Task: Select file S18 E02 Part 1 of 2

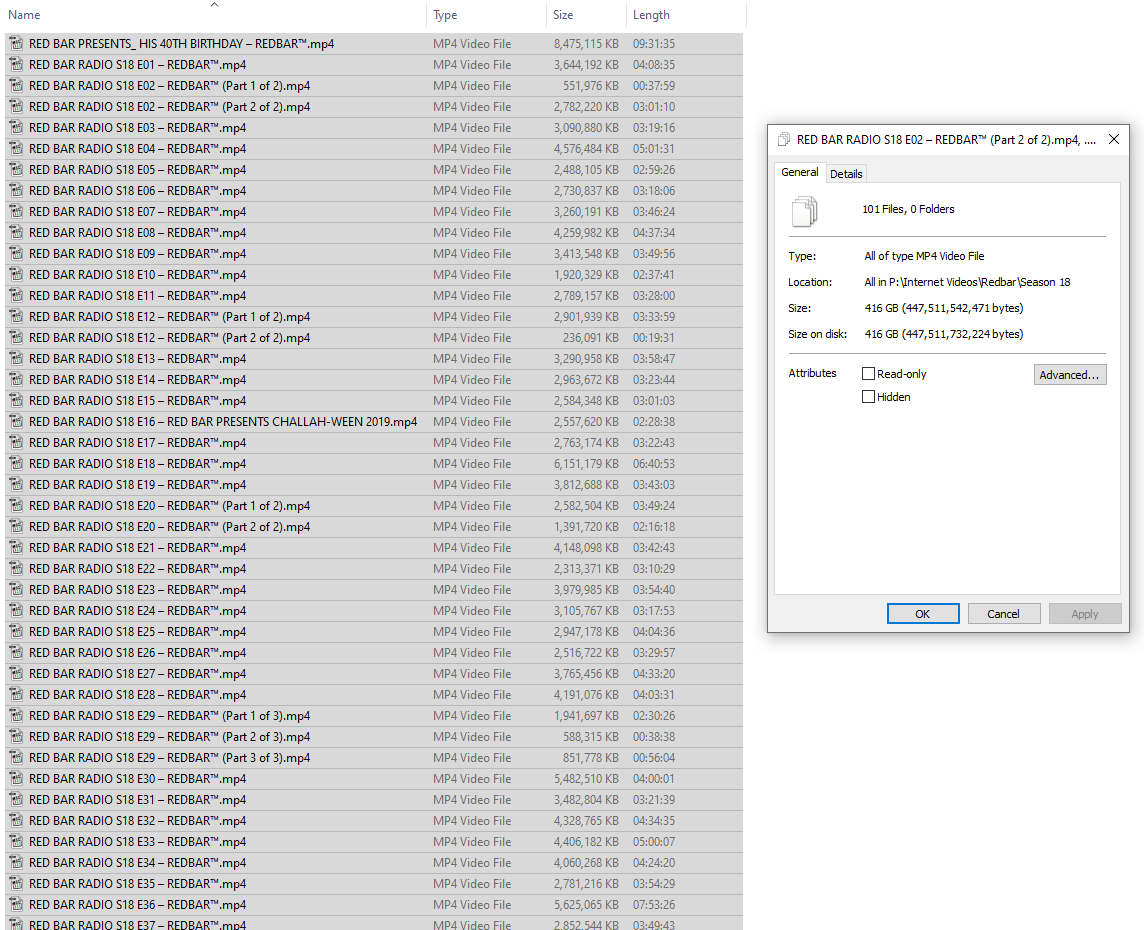Action: click(x=374, y=86)
